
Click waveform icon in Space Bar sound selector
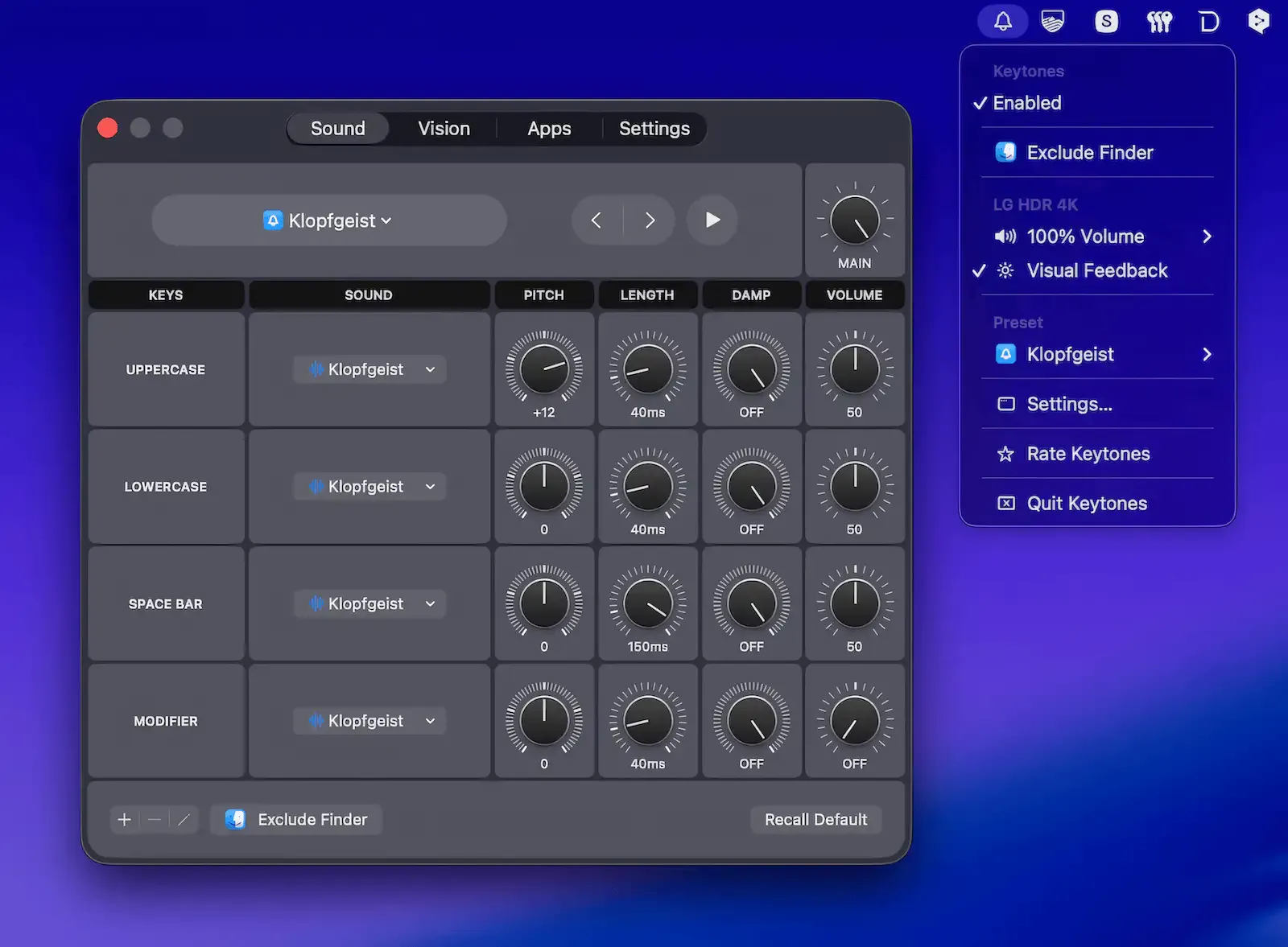[x=316, y=603]
